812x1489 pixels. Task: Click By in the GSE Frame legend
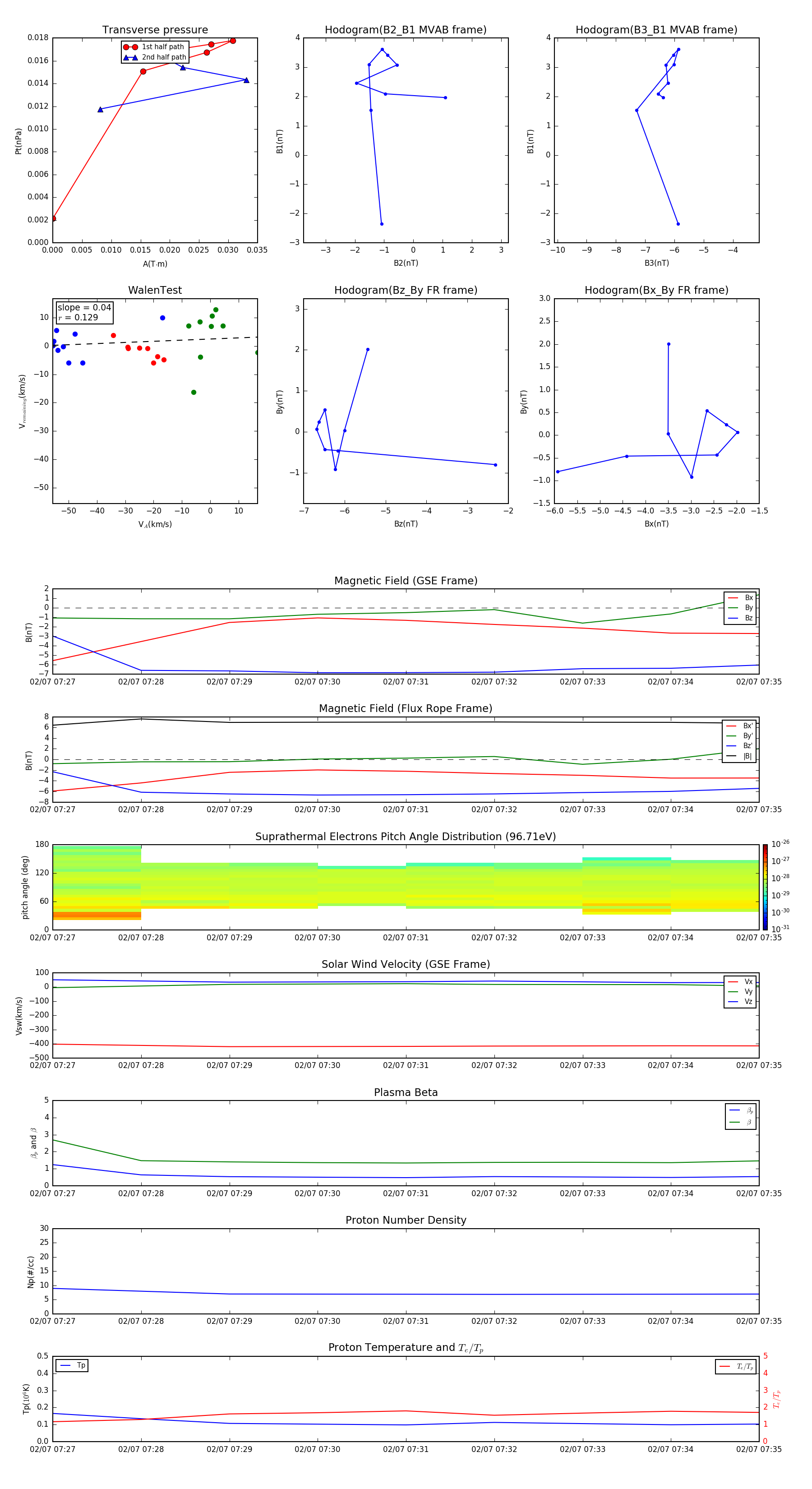(x=740, y=607)
